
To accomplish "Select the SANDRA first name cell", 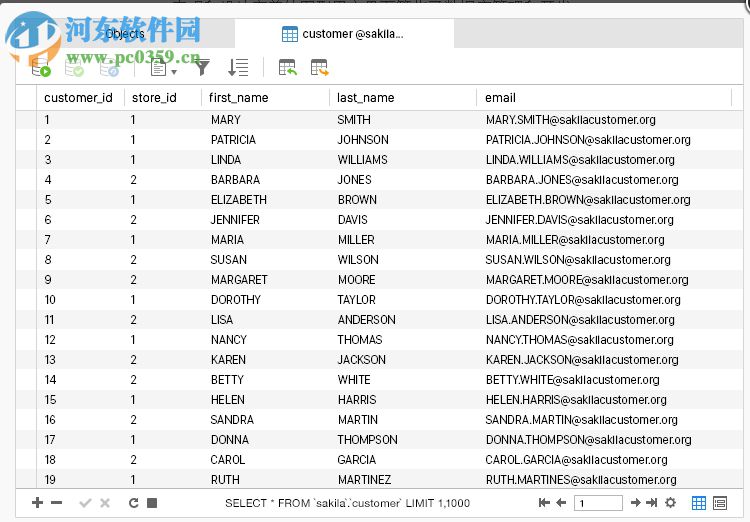I will (232, 420).
